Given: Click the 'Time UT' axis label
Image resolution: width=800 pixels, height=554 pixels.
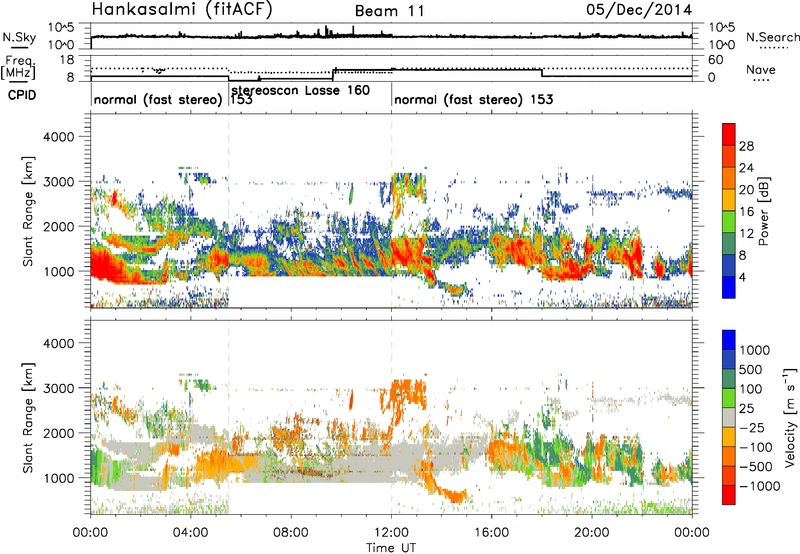Looking at the screenshot, I should pos(391,548).
